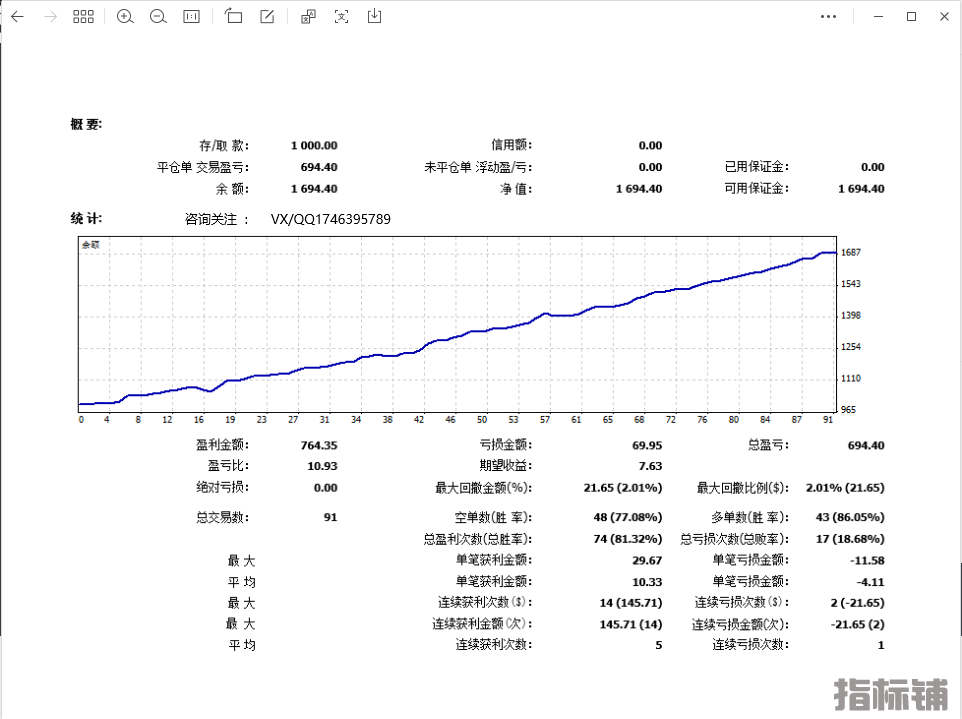Click the 总盈亏 value 694.40
The width and height of the screenshot is (962, 719).
tap(865, 445)
